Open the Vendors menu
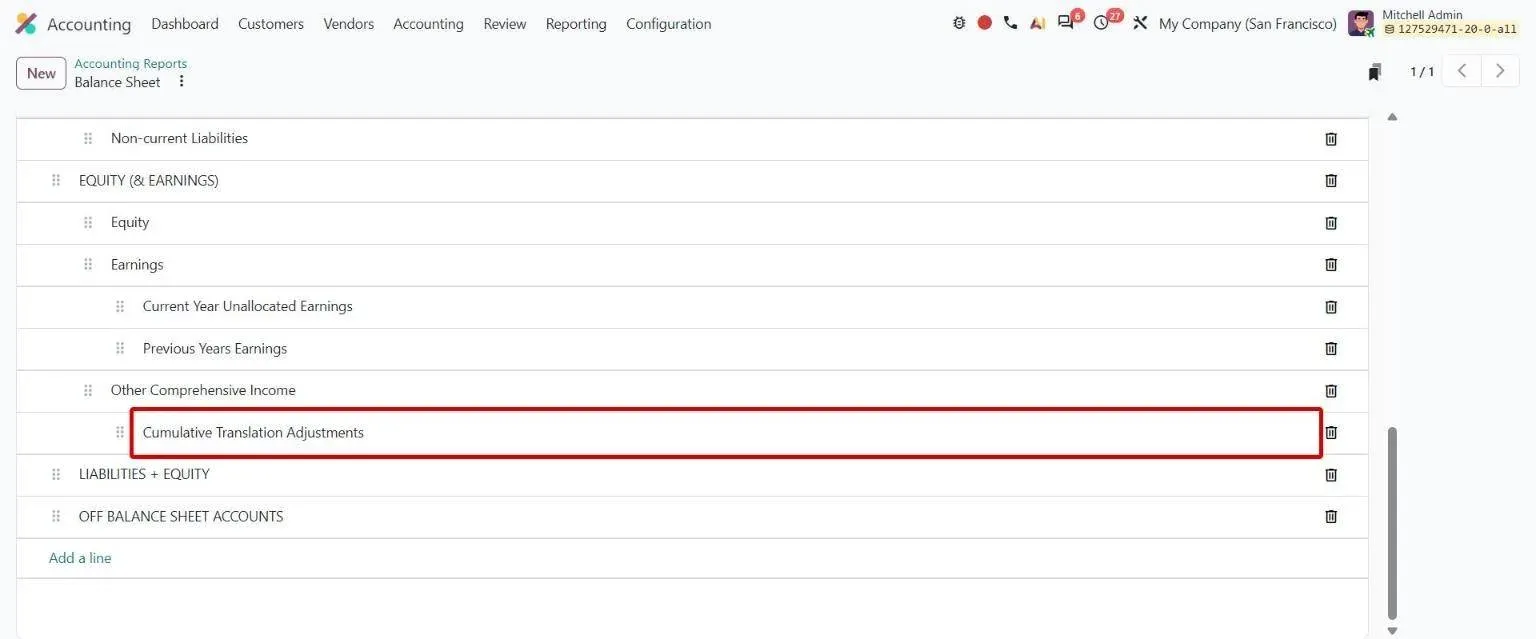The image size is (1536, 639). (349, 24)
